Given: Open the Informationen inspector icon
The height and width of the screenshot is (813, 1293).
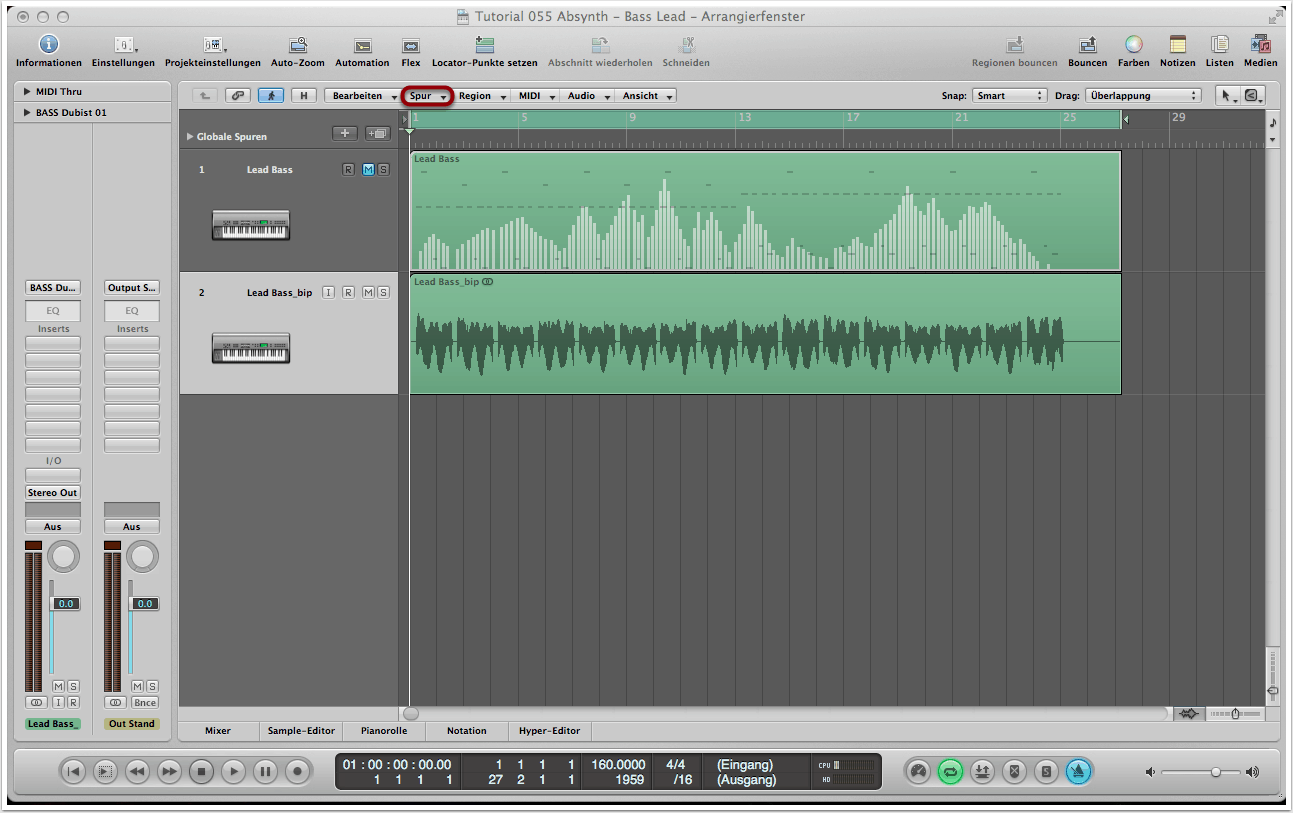Looking at the screenshot, I should pos(48,45).
